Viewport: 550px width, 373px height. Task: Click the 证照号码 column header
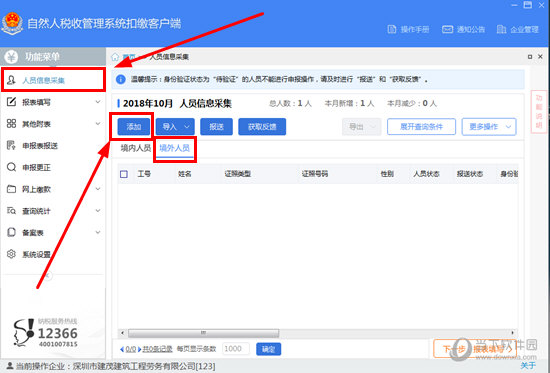click(x=315, y=174)
